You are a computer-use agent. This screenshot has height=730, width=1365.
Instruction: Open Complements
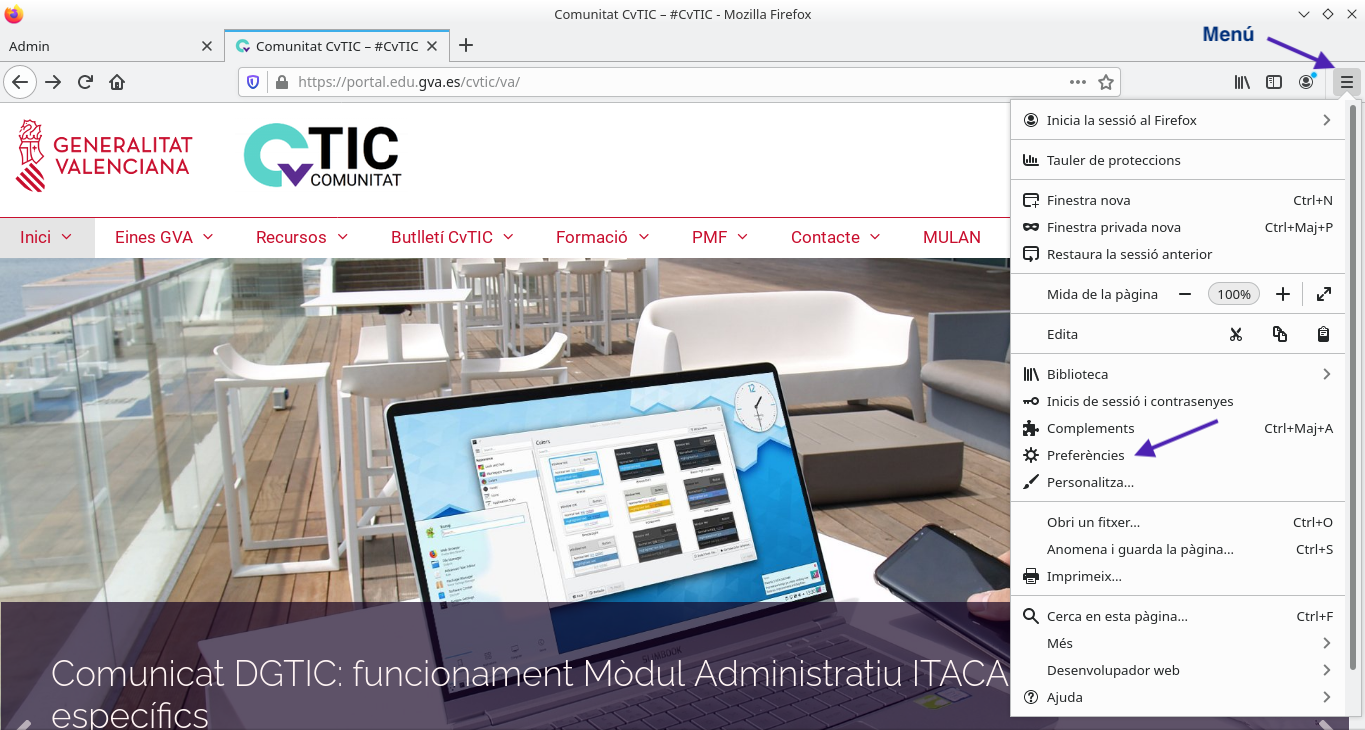point(1178,428)
